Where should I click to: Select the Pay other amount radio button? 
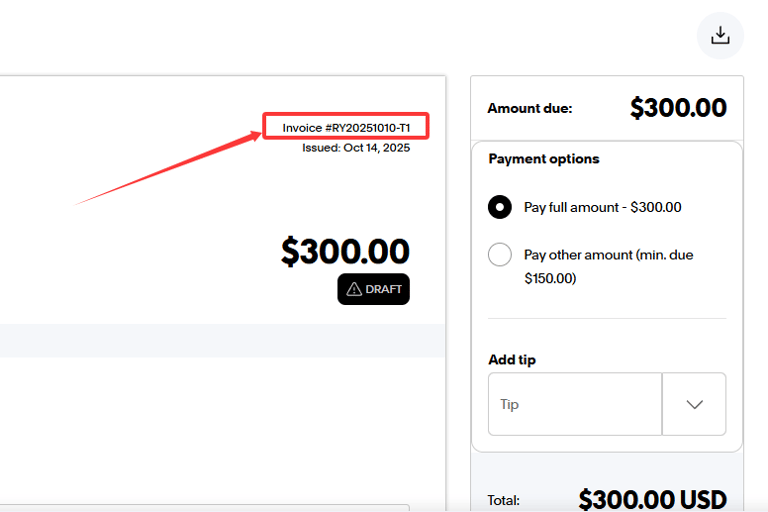(x=500, y=254)
